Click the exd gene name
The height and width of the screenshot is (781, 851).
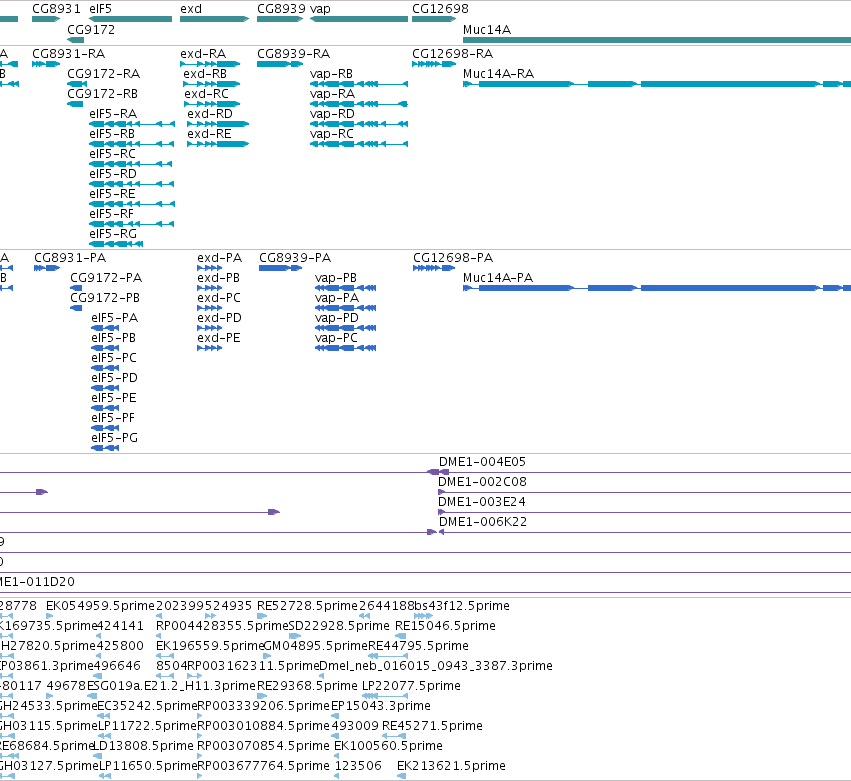coord(191,9)
